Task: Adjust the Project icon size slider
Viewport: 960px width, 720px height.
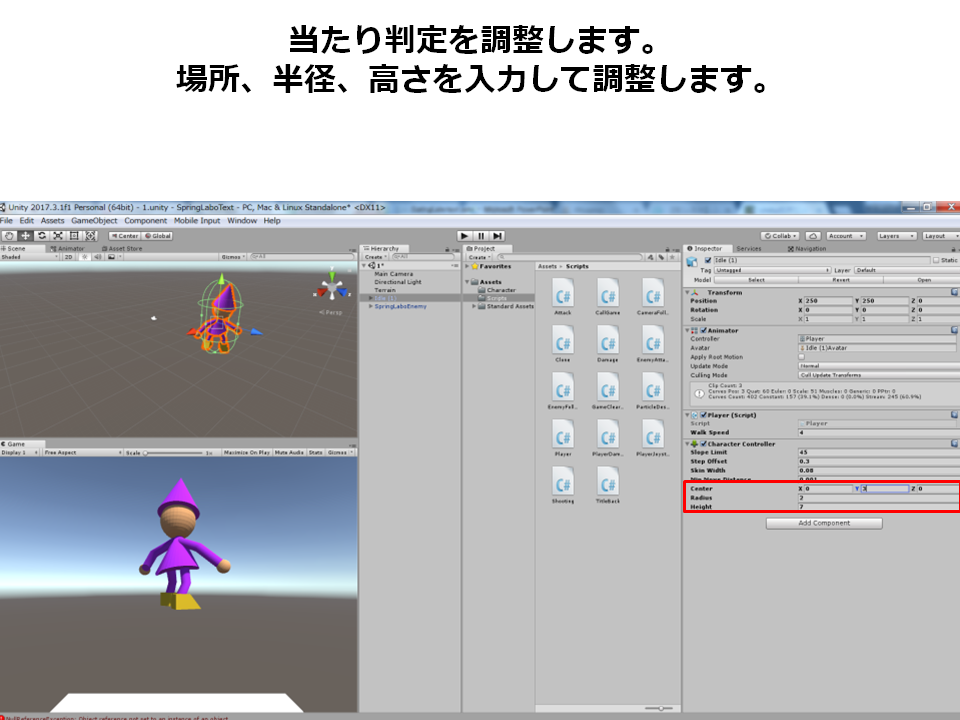Action: tap(659, 708)
